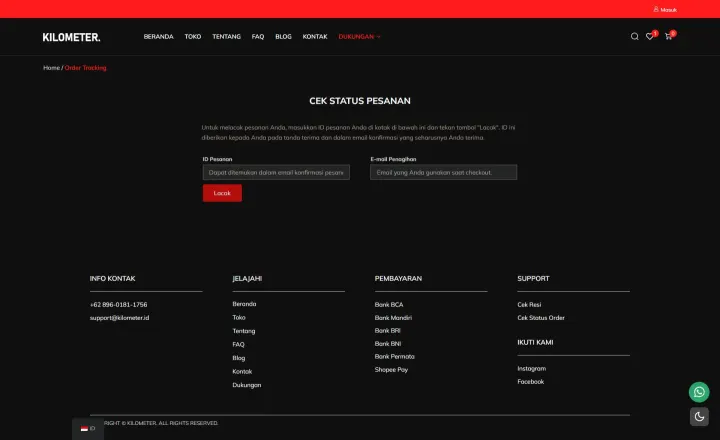
Task: Click Shopee Pay in Pembayaran
Action: coord(391,370)
